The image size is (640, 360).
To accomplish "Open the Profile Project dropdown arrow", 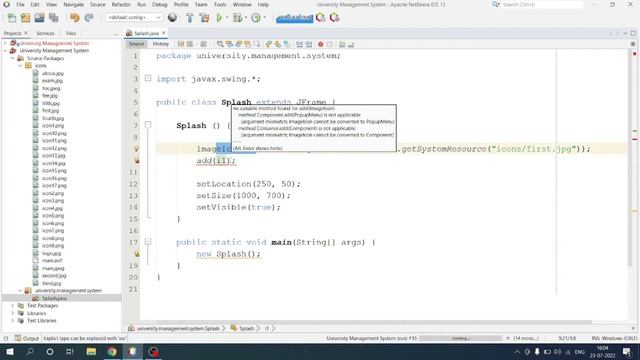I will pyautogui.click(x=264, y=18).
